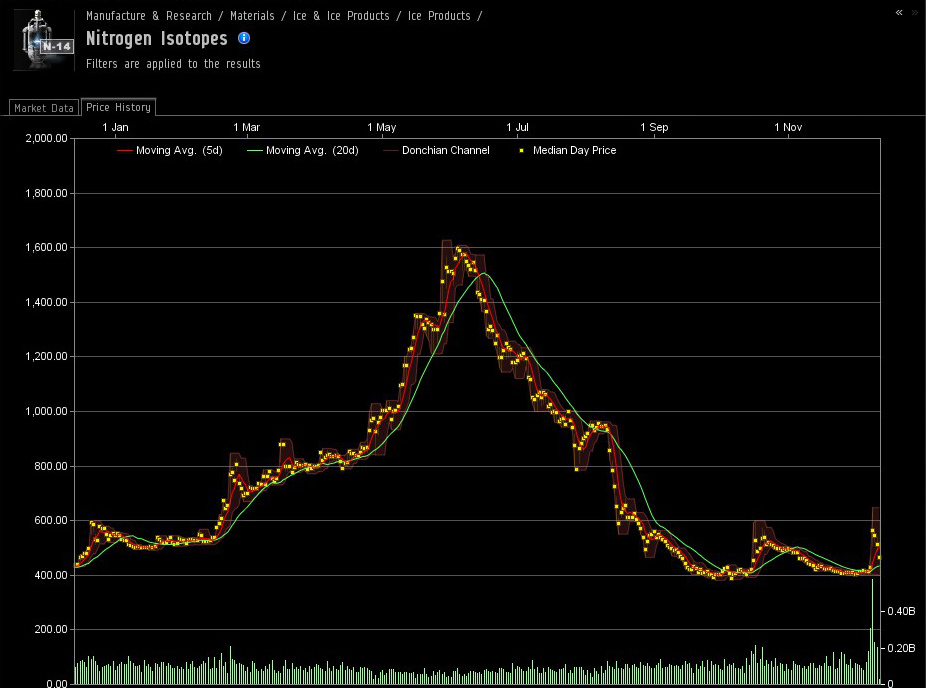The height and width of the screenshot is (688, 926).
Task: Click the 0.40B volume axis label
Action: tap(901, 611)
